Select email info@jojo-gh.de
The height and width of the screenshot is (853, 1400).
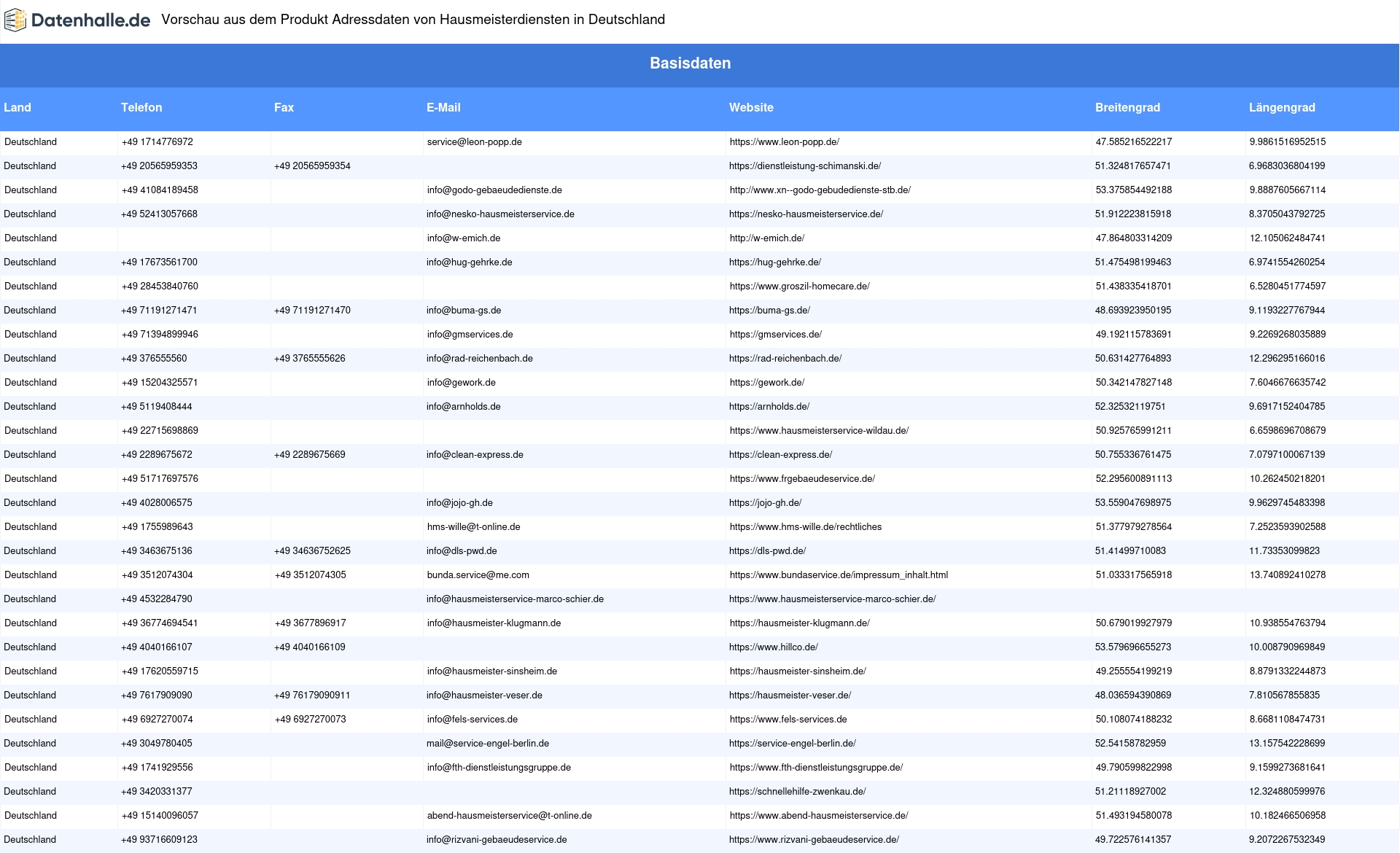(459, 503)
